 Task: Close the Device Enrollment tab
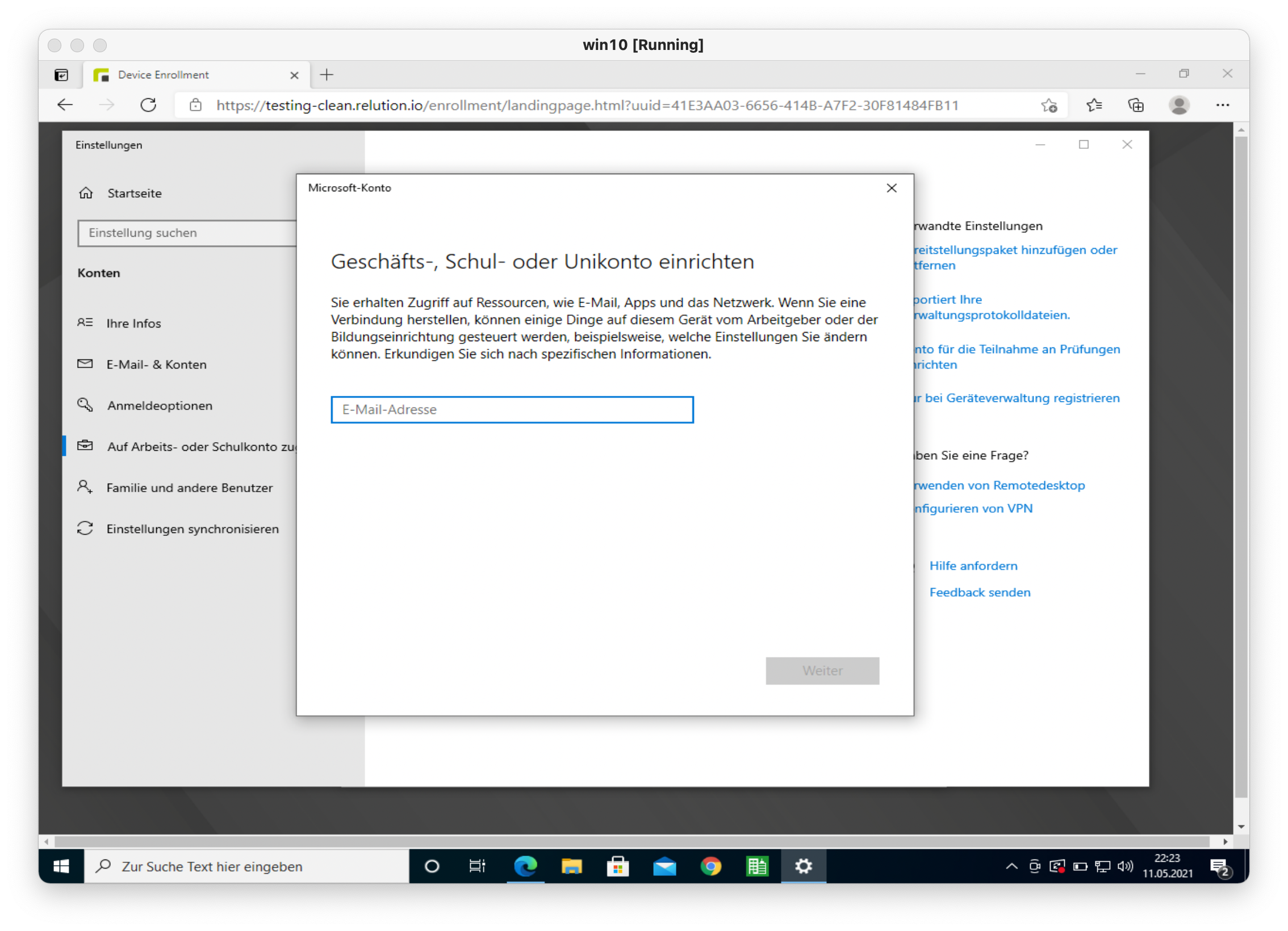(294, 75)
